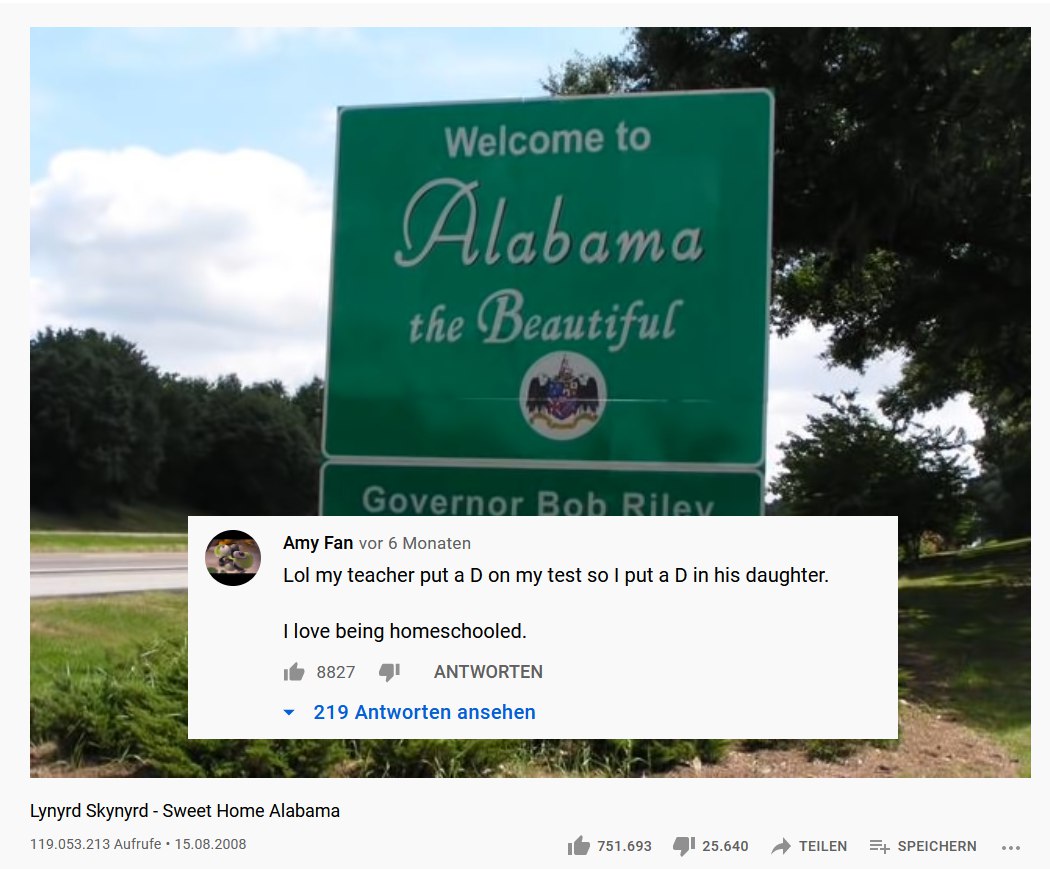Like the video with thumbs-up icon
The width and height of the screenshot is (1050, 869).
[579, 846]
